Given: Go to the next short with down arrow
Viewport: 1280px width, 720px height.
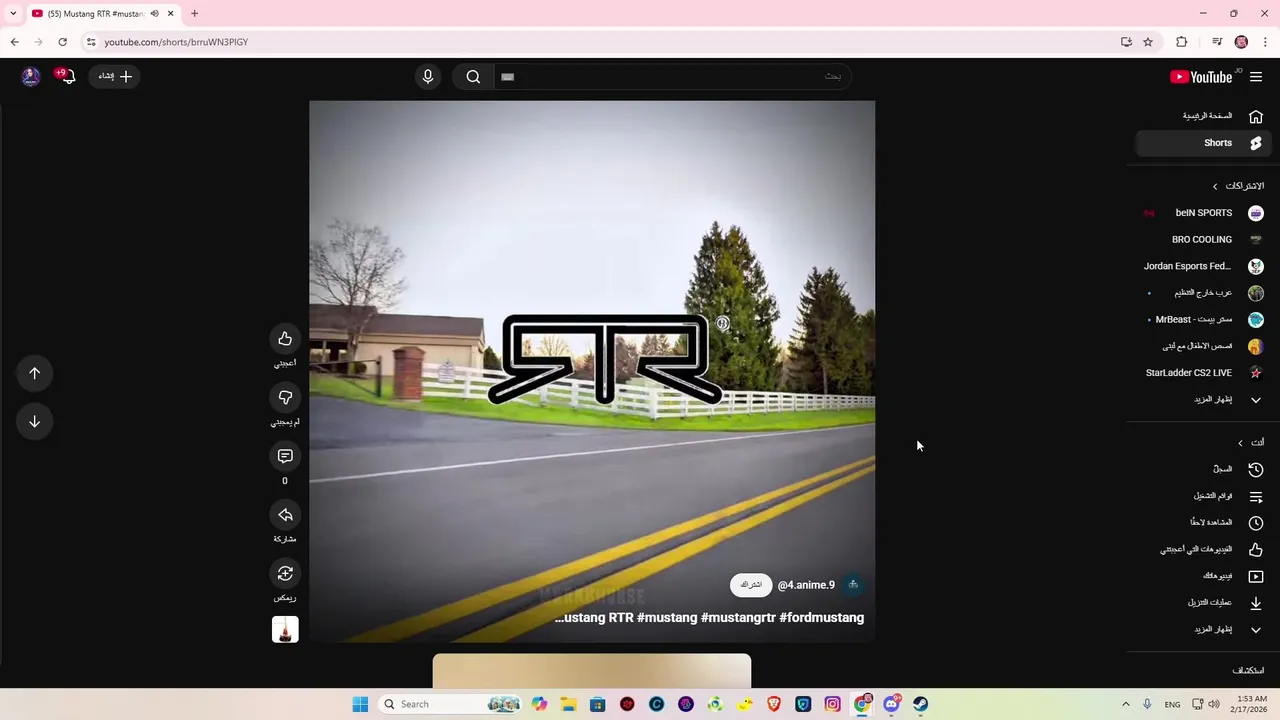Looking at the screenshot, I should coord(34,421).
